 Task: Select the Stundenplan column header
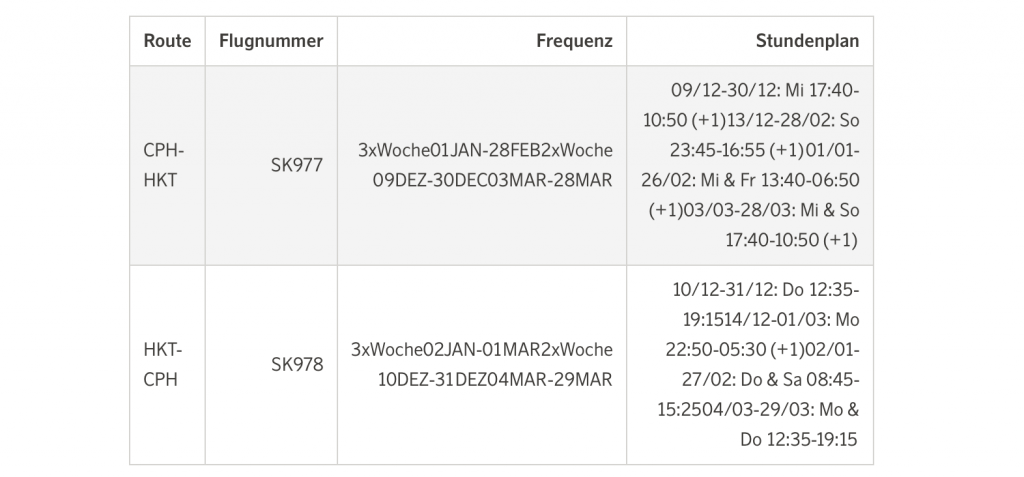click(x=807, y=42)
